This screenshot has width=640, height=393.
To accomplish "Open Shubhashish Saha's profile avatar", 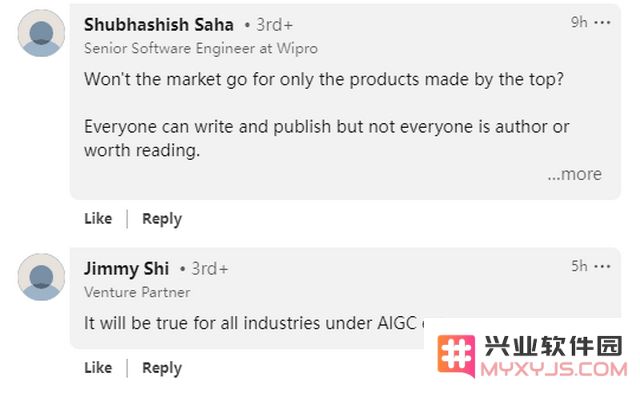I will point(41,33).
